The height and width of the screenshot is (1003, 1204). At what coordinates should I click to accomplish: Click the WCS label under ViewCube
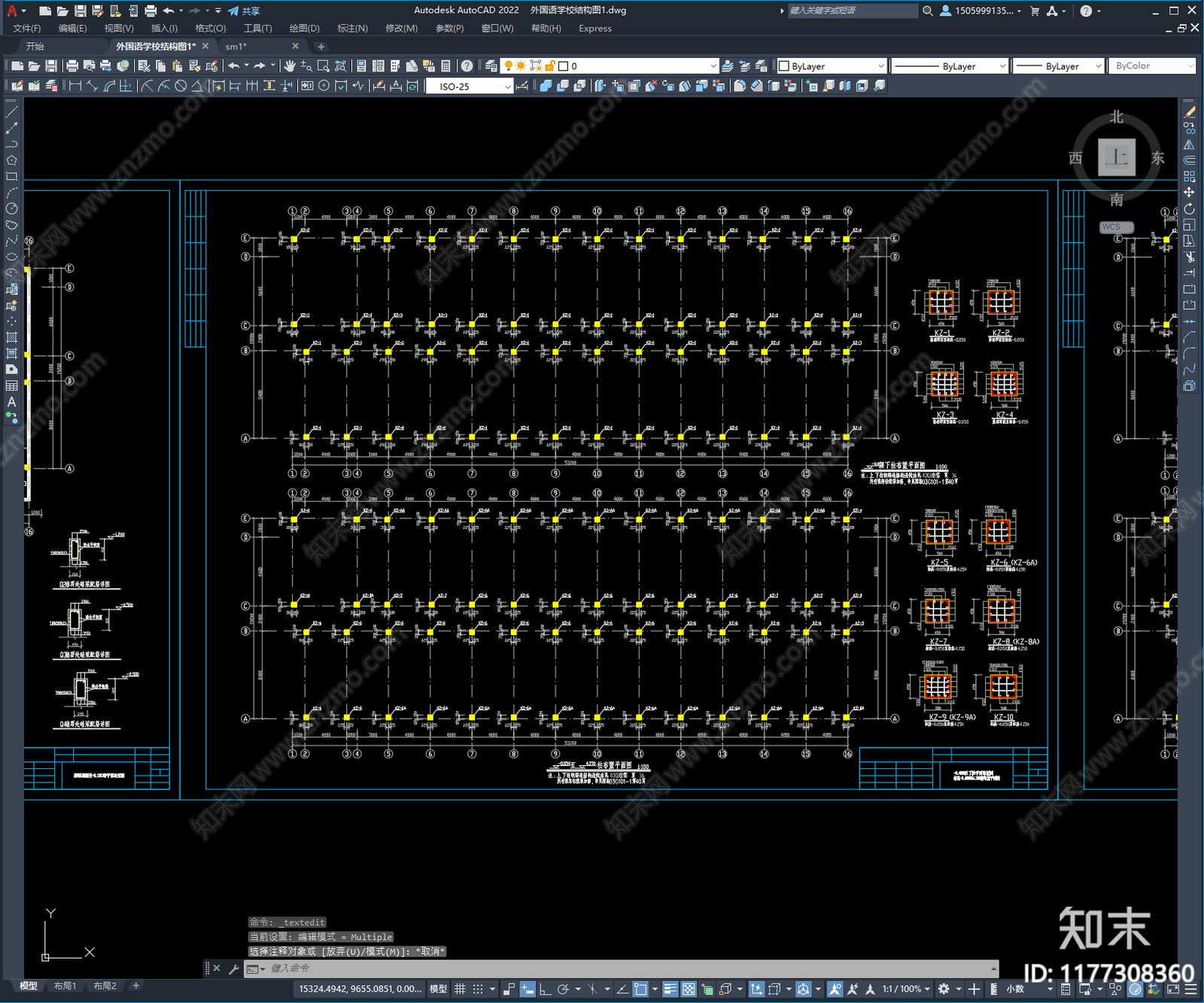[x=1115, y=226]
